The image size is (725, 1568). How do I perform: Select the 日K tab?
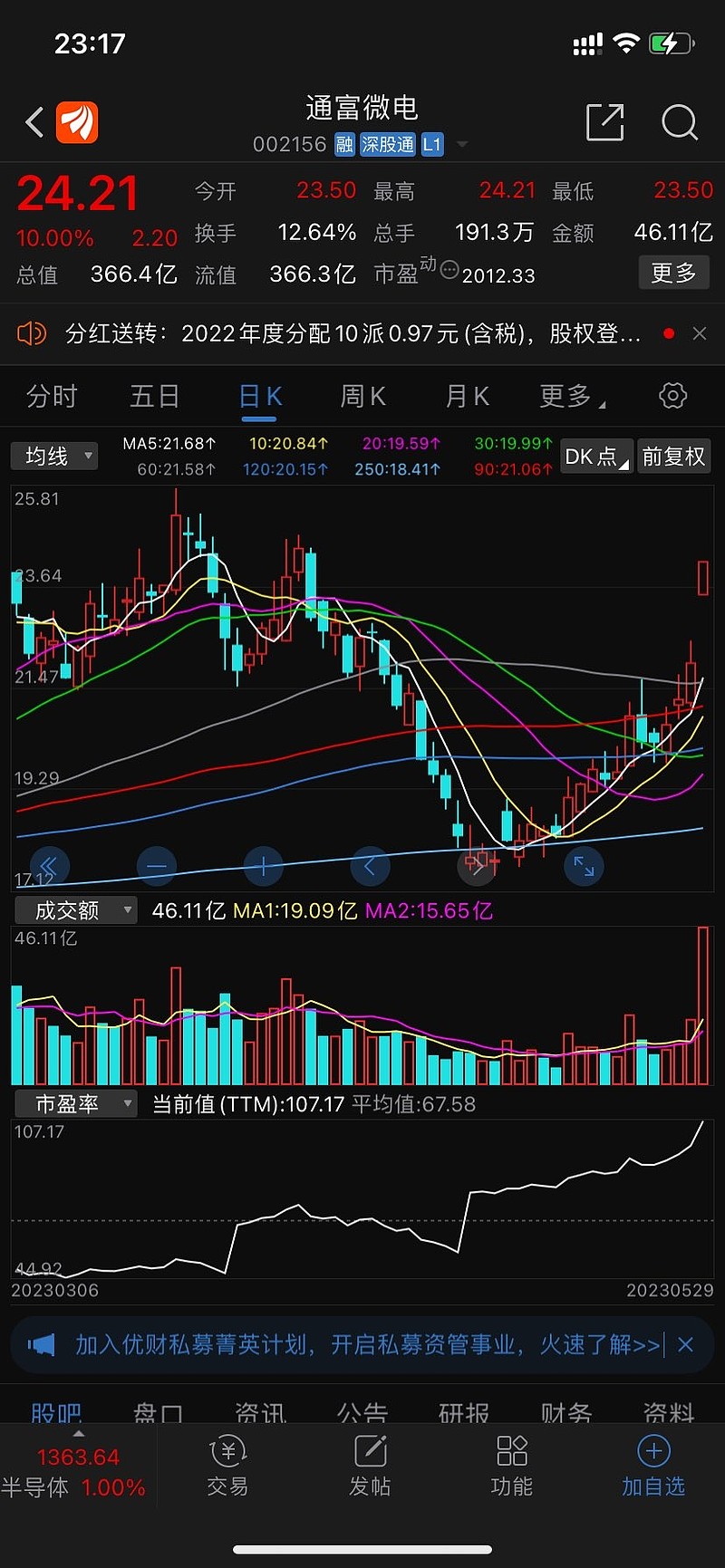pyautogui.click(x=260, y=397)
